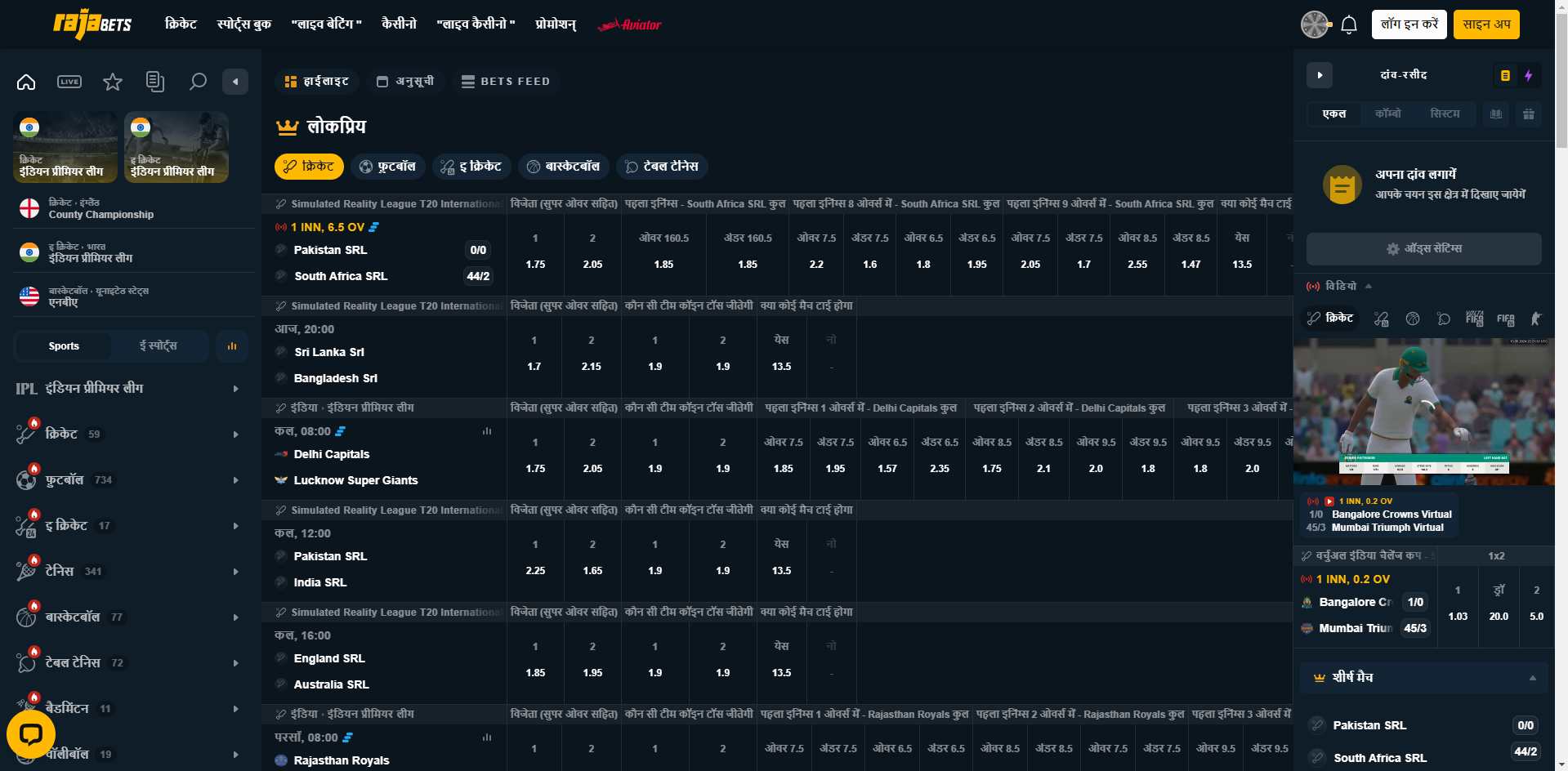Open the home icon in left sidebar
The image size is (1568, 771).
(x=26, y=82)
